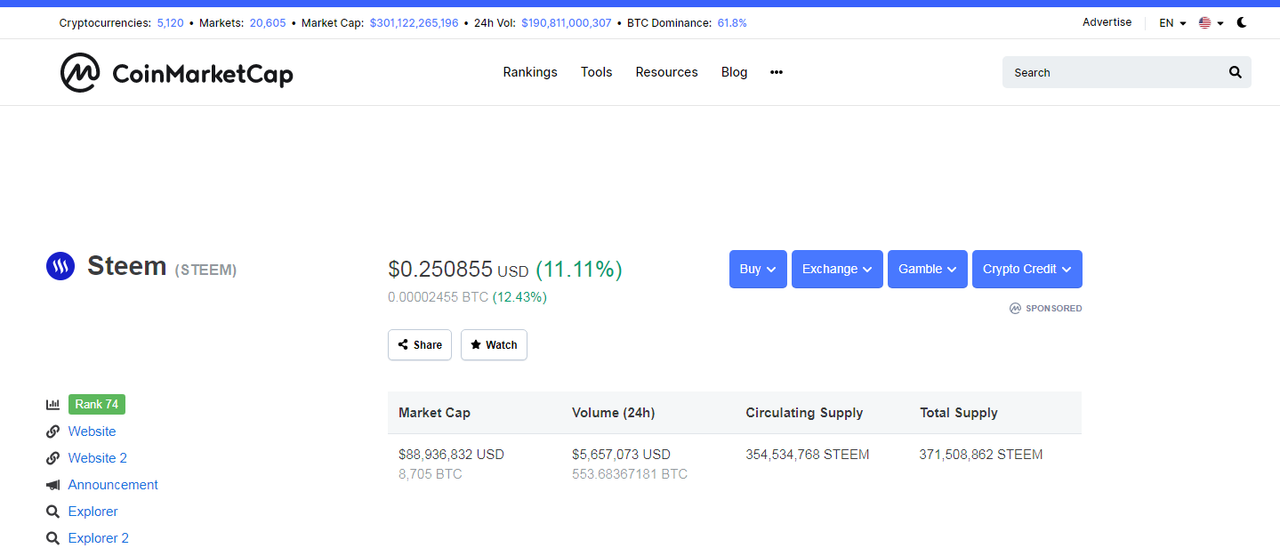Click the Markets count 20,605
The height and width of the screenshot is (549, 1280).
pyautogui.click(x=268, y=22)
